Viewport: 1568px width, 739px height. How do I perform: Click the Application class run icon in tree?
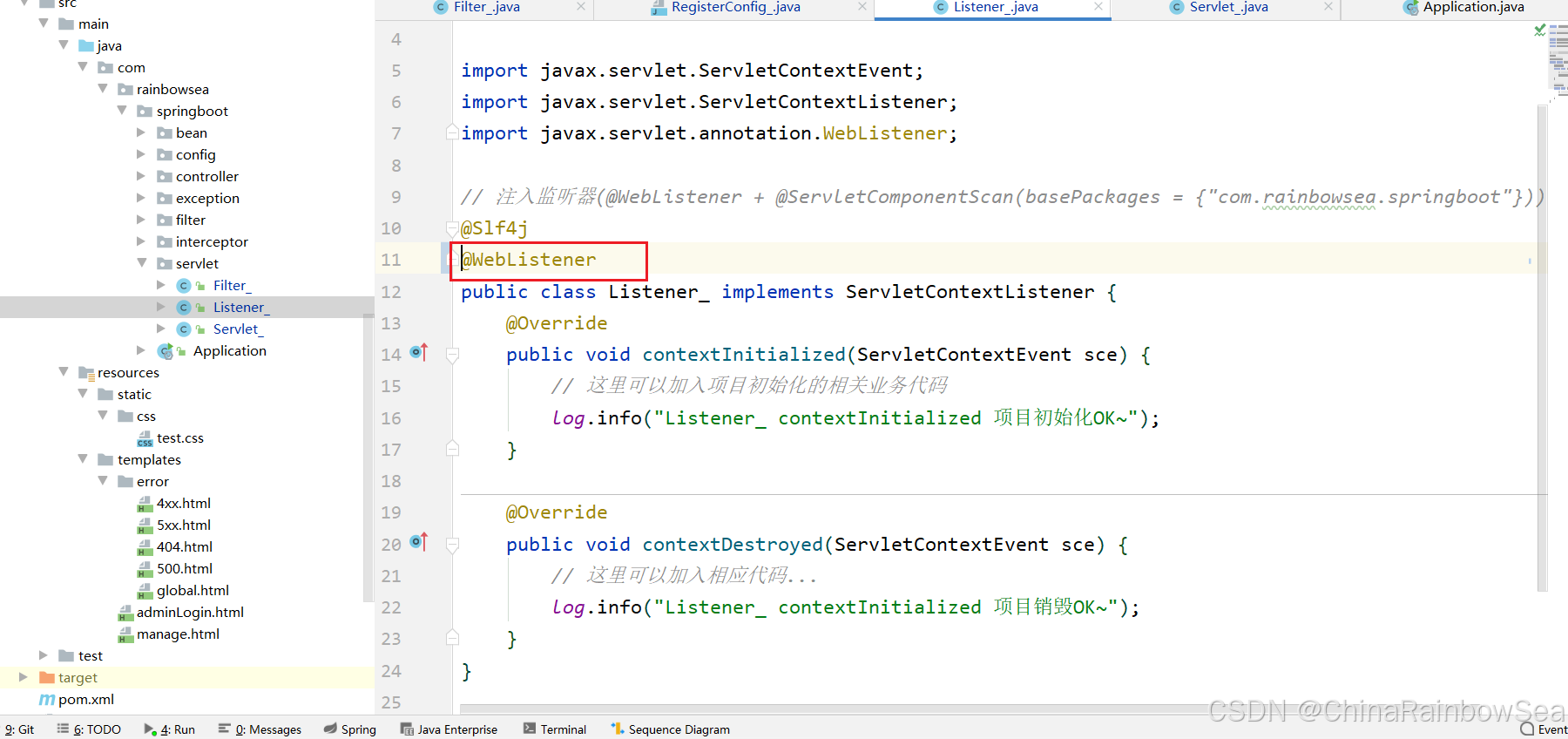pyautogui.click(x=165, y=351)
